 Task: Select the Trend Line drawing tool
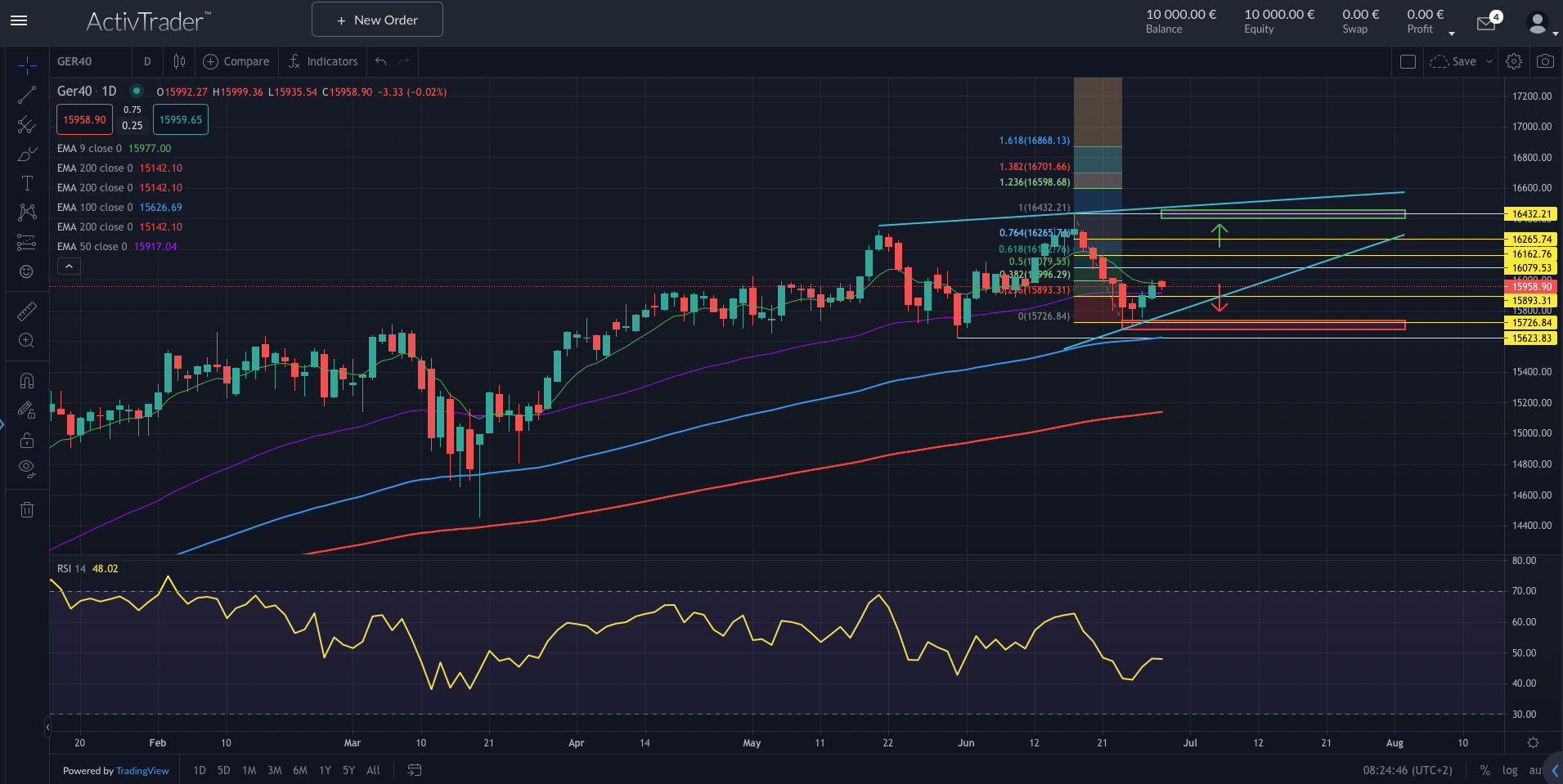pos(27,94)
